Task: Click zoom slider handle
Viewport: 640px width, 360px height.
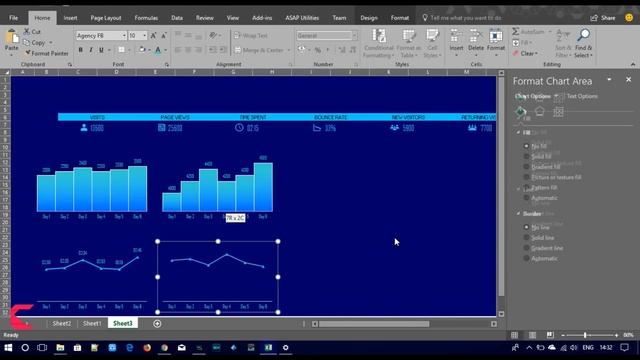Action: (x=585, y=335)
